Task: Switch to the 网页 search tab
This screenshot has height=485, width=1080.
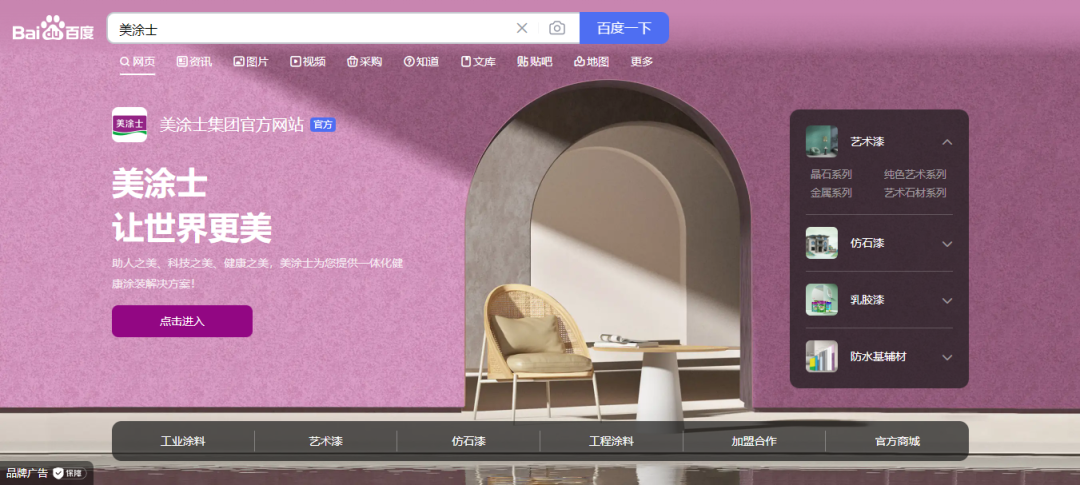Action: [138, 61]
